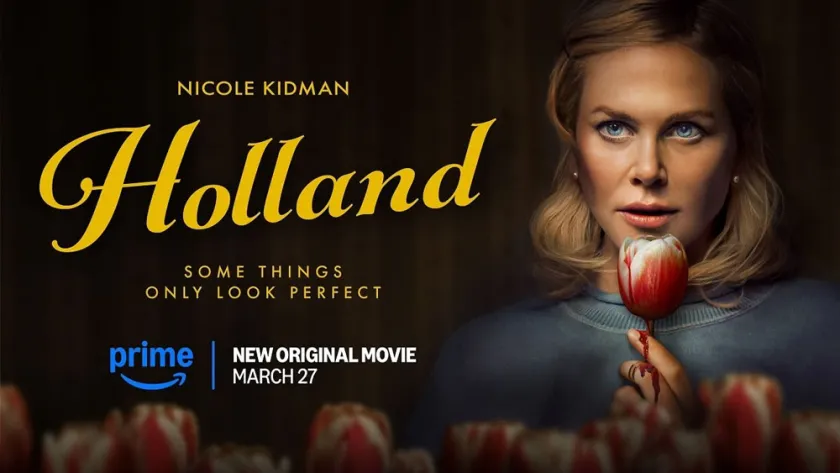Click the red and white tulip bloom being held
This screenshot has height=473, width=840.
652,276
